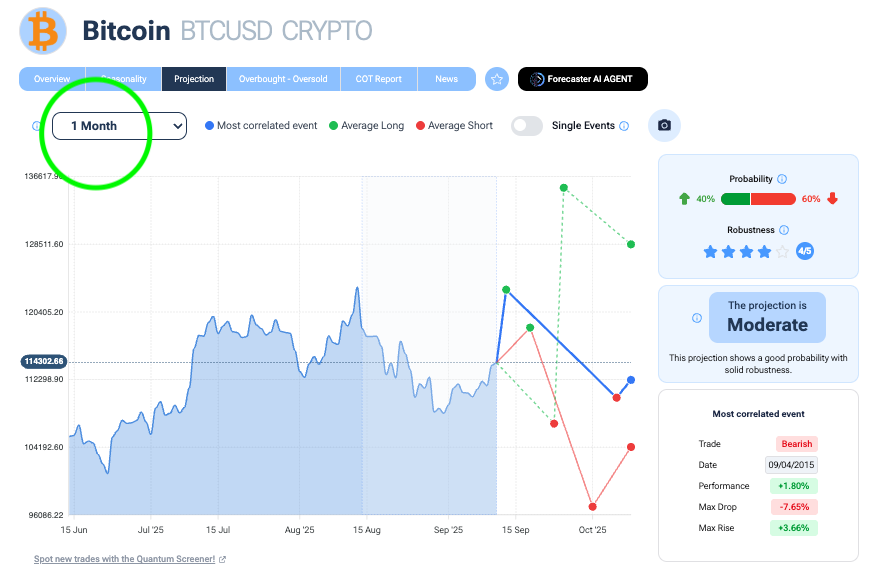Toggle Average Long legend series
Viewport: 881px width, 576px height.
(x=366, y=126)
